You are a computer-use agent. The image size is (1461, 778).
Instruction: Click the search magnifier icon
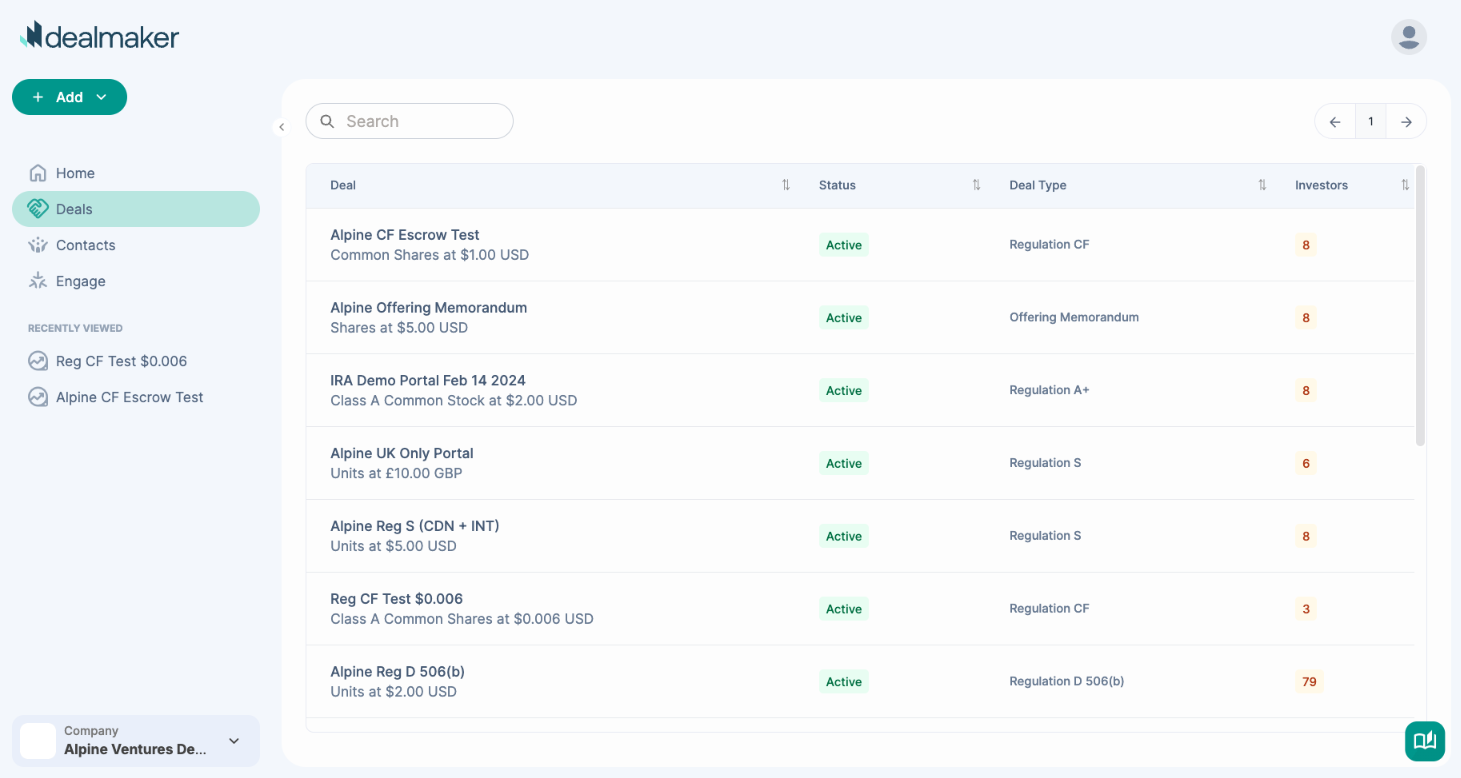coord(327,121)
